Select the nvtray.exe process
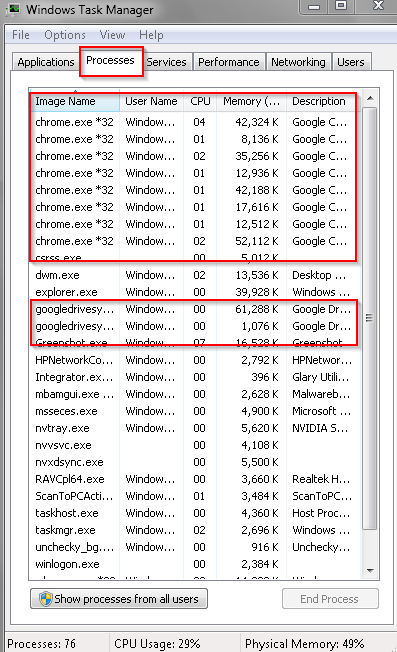This screenshot has width=397, height=652. pos(195,428)
